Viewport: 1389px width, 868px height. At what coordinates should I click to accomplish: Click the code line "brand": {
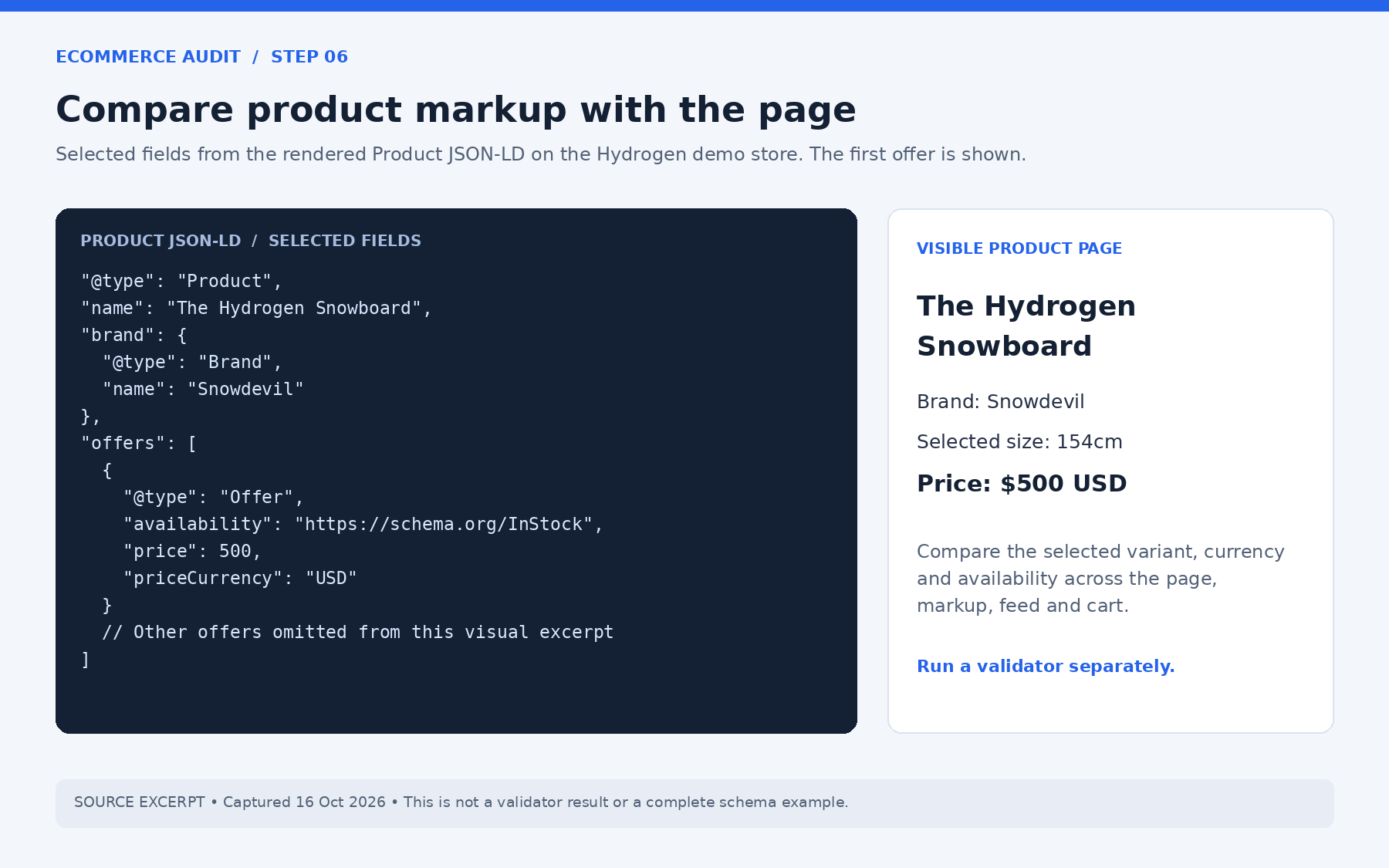134,335
